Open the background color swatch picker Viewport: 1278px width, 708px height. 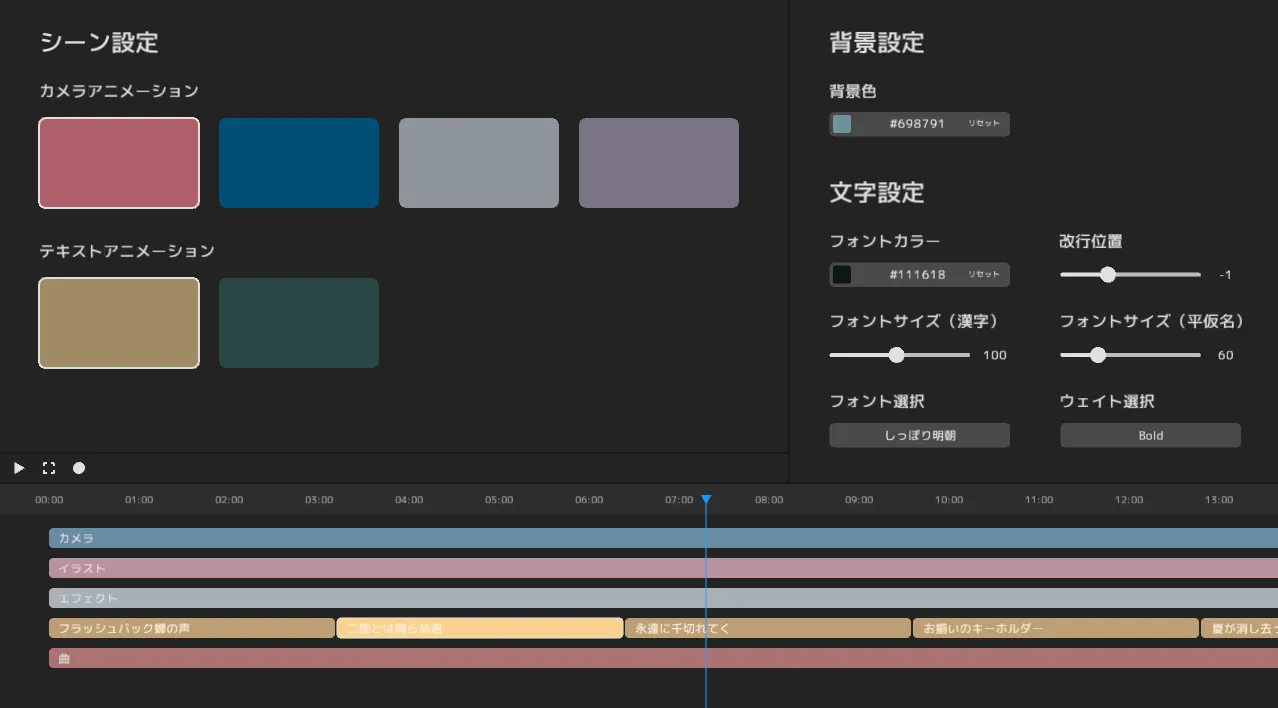[842, 124]
